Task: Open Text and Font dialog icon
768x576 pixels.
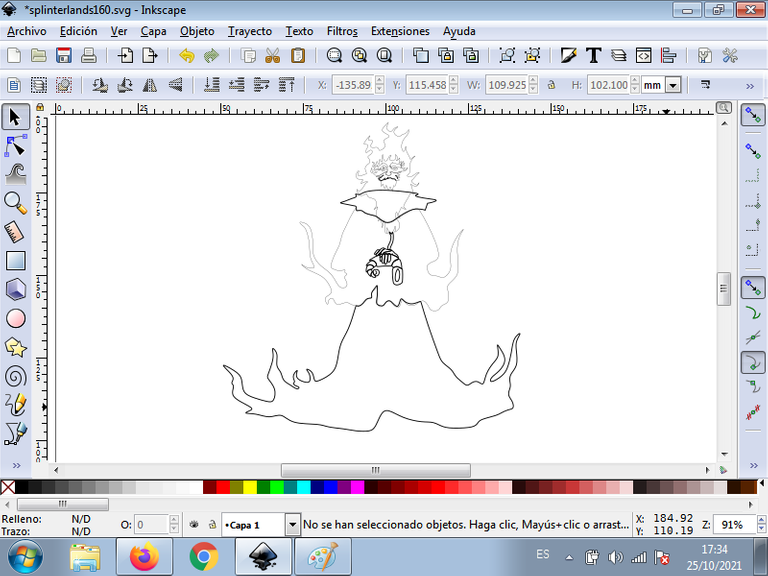Action: click(594, 55)
